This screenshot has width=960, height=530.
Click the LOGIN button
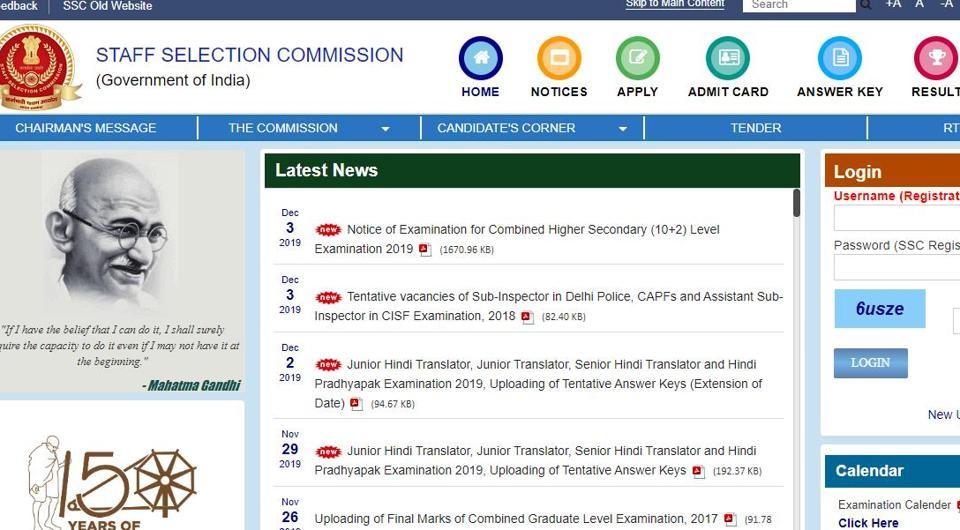click(x=871, y=363)
